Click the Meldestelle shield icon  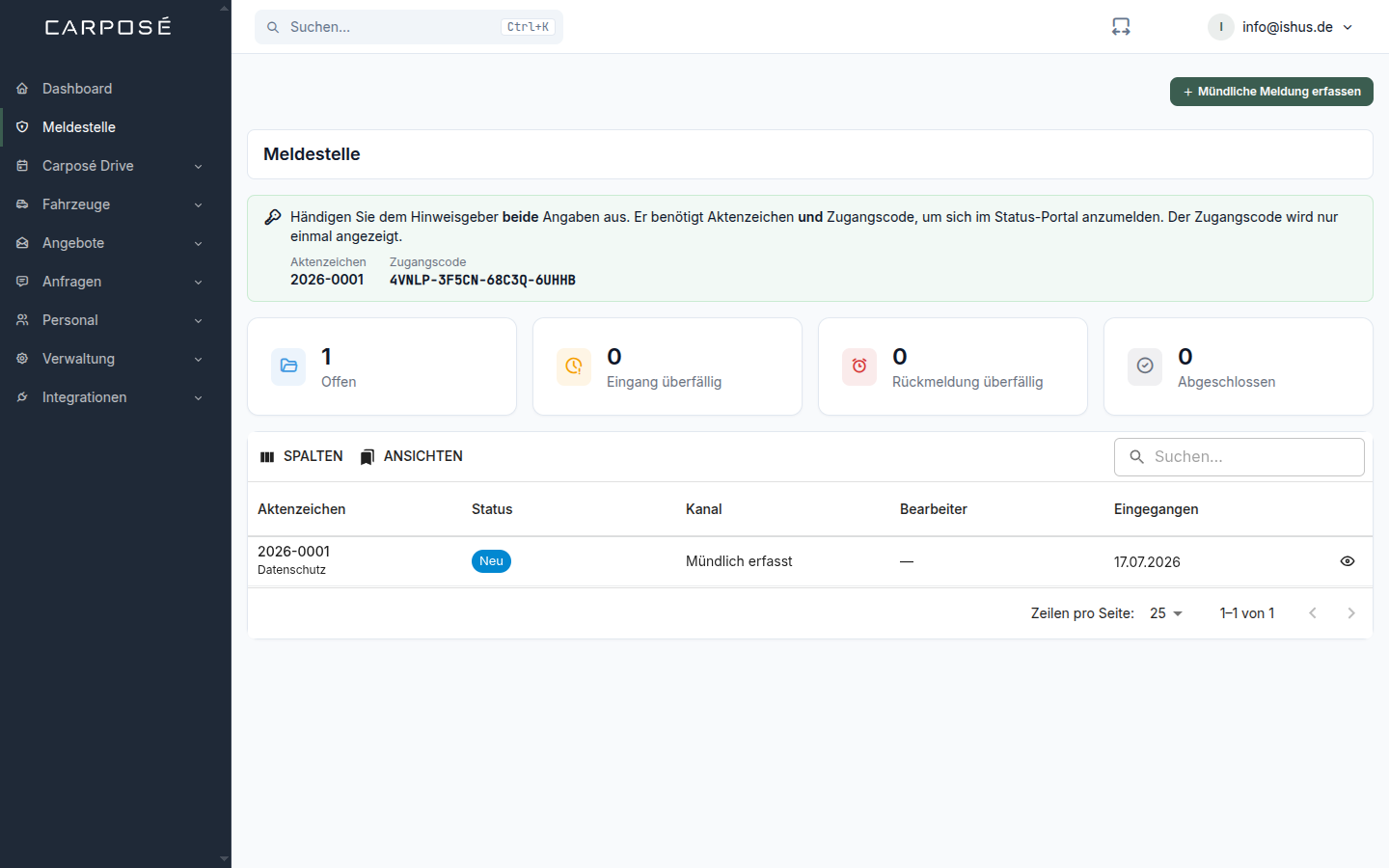22,127
